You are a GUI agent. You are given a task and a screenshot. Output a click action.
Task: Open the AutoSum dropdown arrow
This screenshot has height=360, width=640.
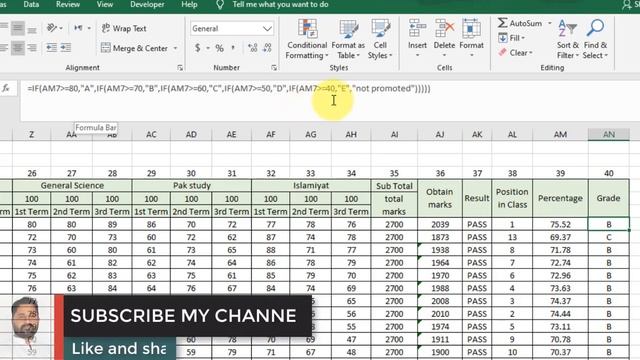[x=549, y=23]
